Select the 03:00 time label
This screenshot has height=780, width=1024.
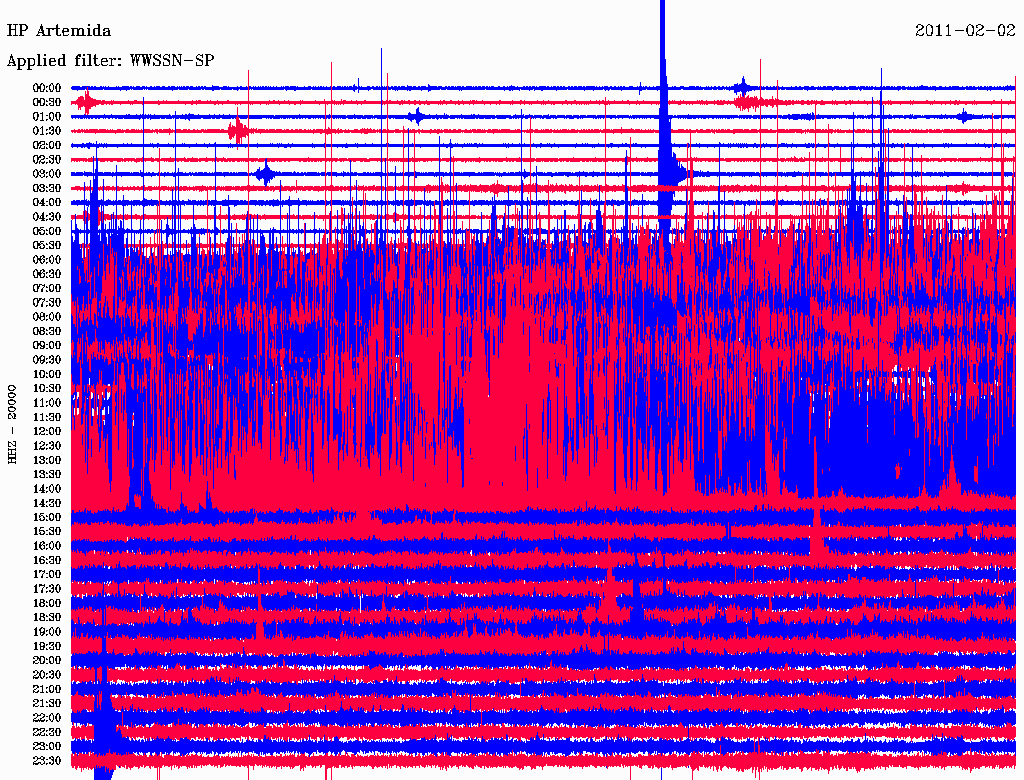[x=47, y=174]
